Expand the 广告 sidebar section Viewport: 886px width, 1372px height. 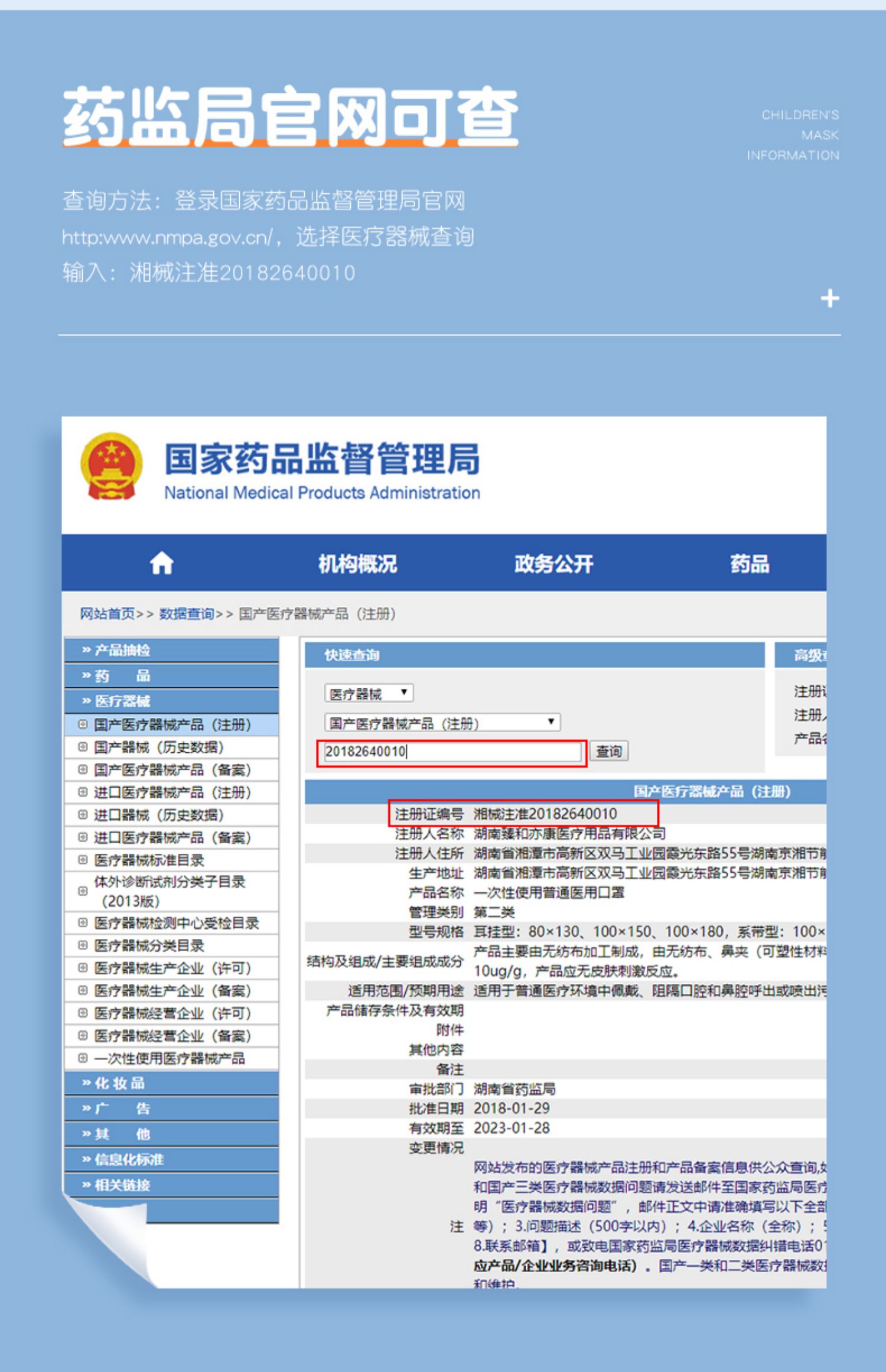coord(171,1108)
